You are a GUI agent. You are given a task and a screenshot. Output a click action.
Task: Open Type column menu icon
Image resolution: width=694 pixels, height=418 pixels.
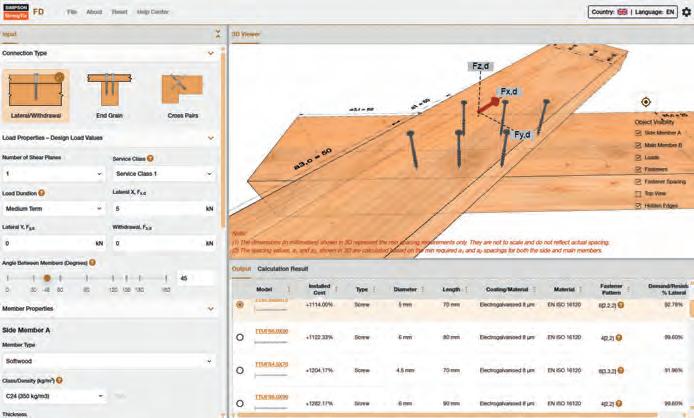374,290
